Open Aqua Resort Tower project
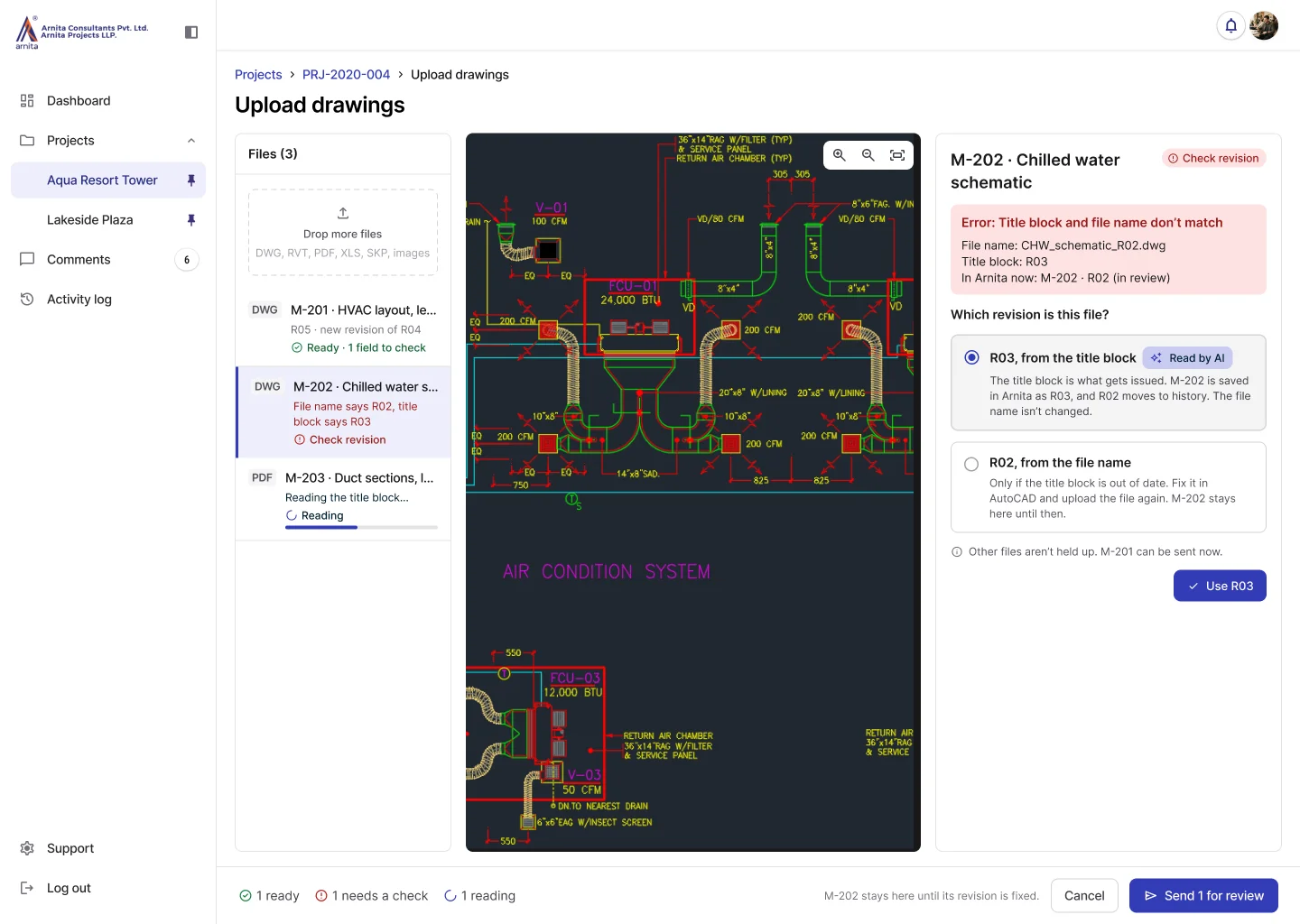Image resolution: width=1300 pixels, height=924 pixels. [108, 180]
